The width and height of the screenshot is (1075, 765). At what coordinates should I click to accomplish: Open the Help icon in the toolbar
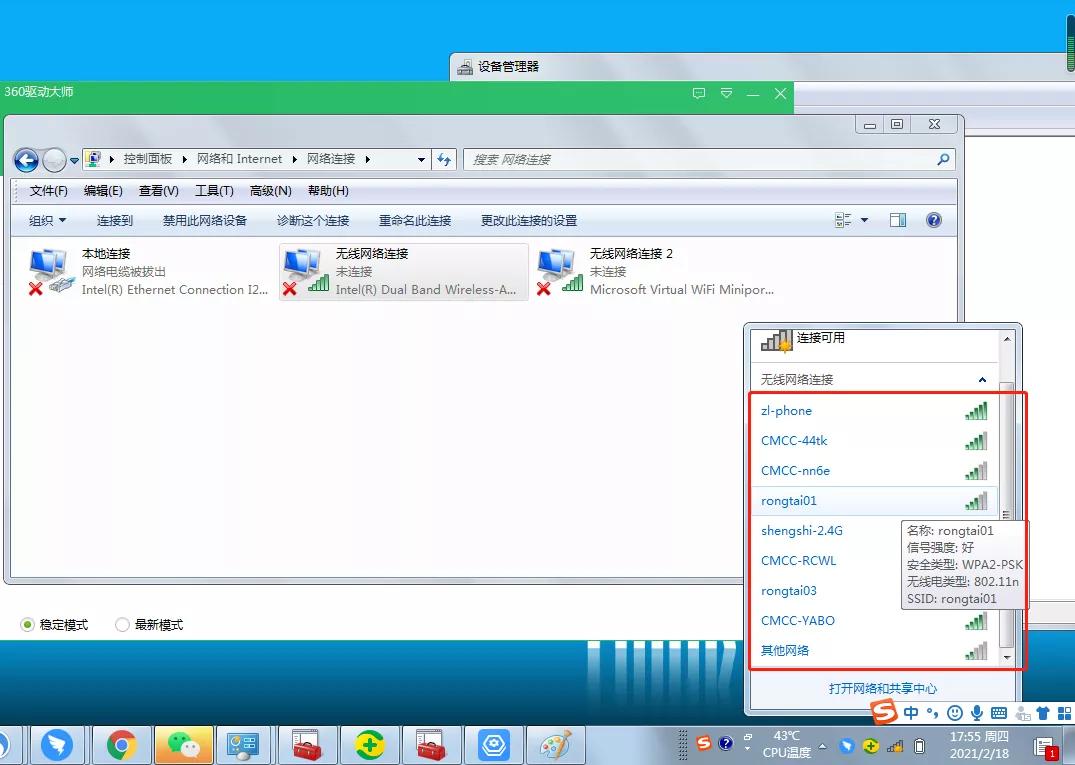pyautogui.click(x=933, y=220)
